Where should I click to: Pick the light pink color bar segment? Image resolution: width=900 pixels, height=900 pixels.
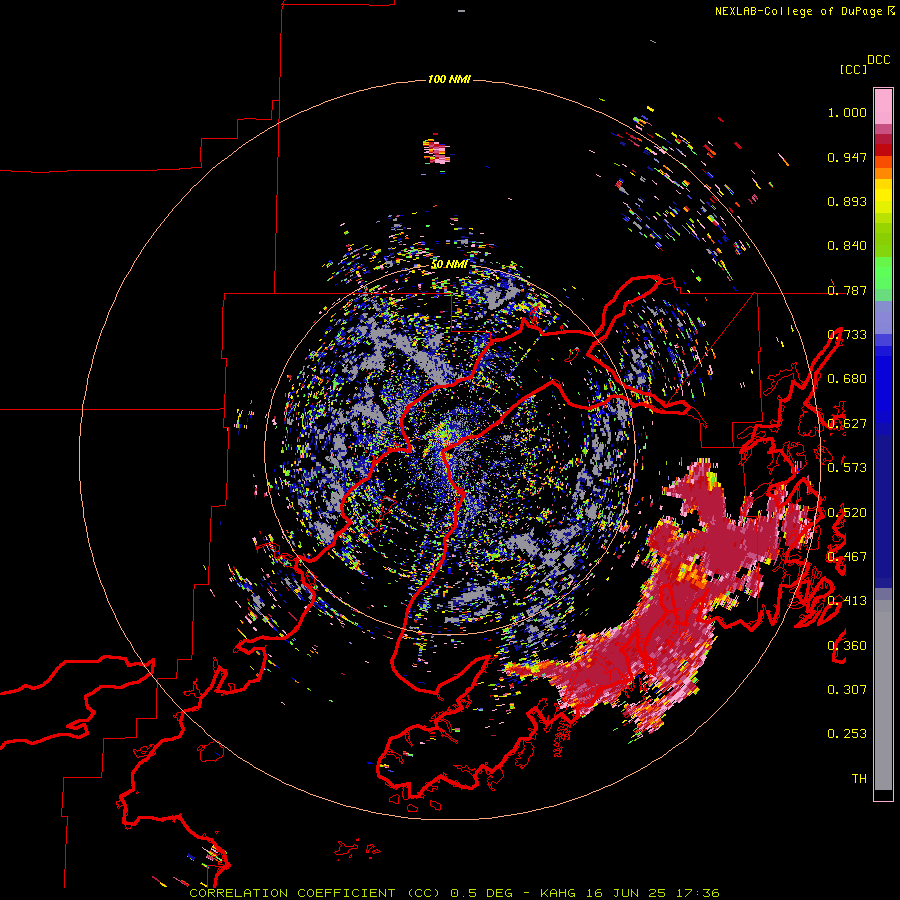coord(883,106)
